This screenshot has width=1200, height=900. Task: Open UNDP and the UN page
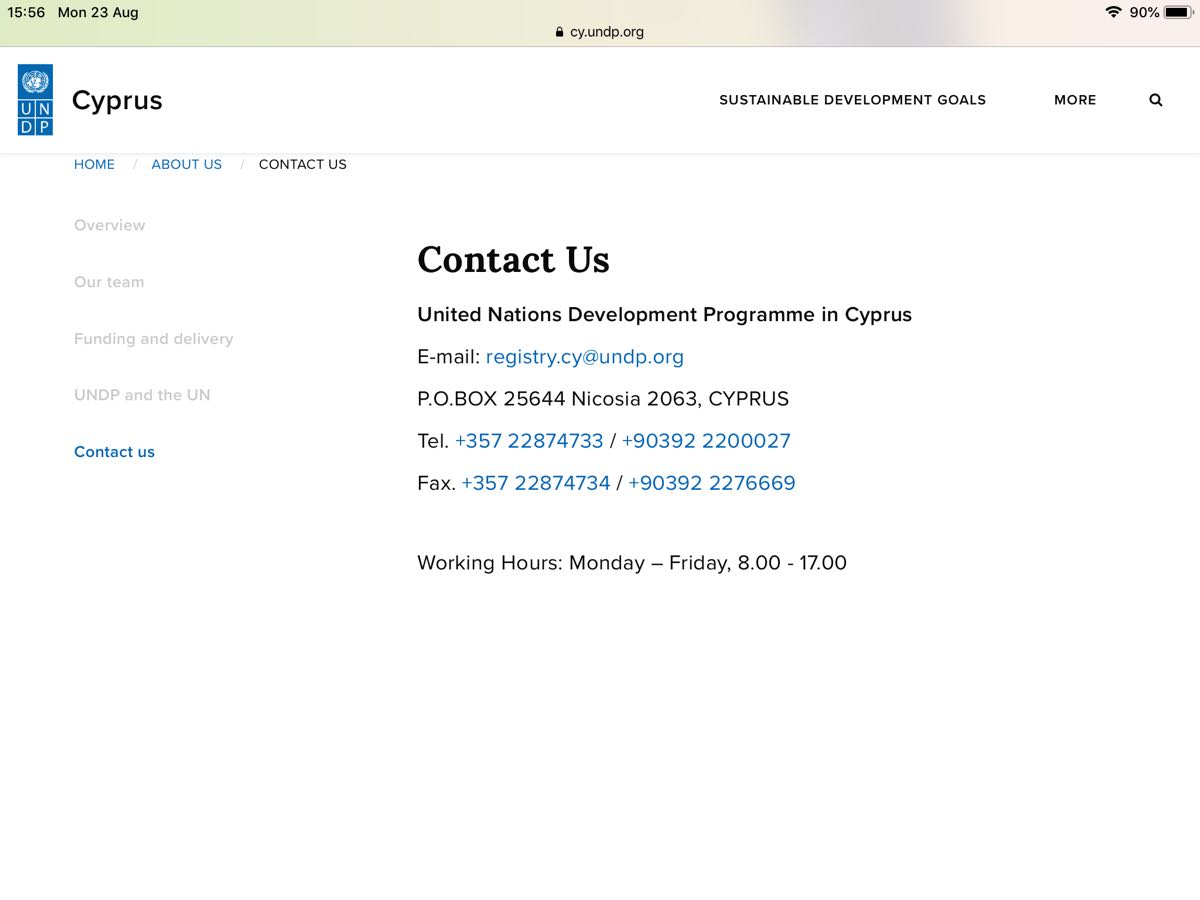(142, 395)
